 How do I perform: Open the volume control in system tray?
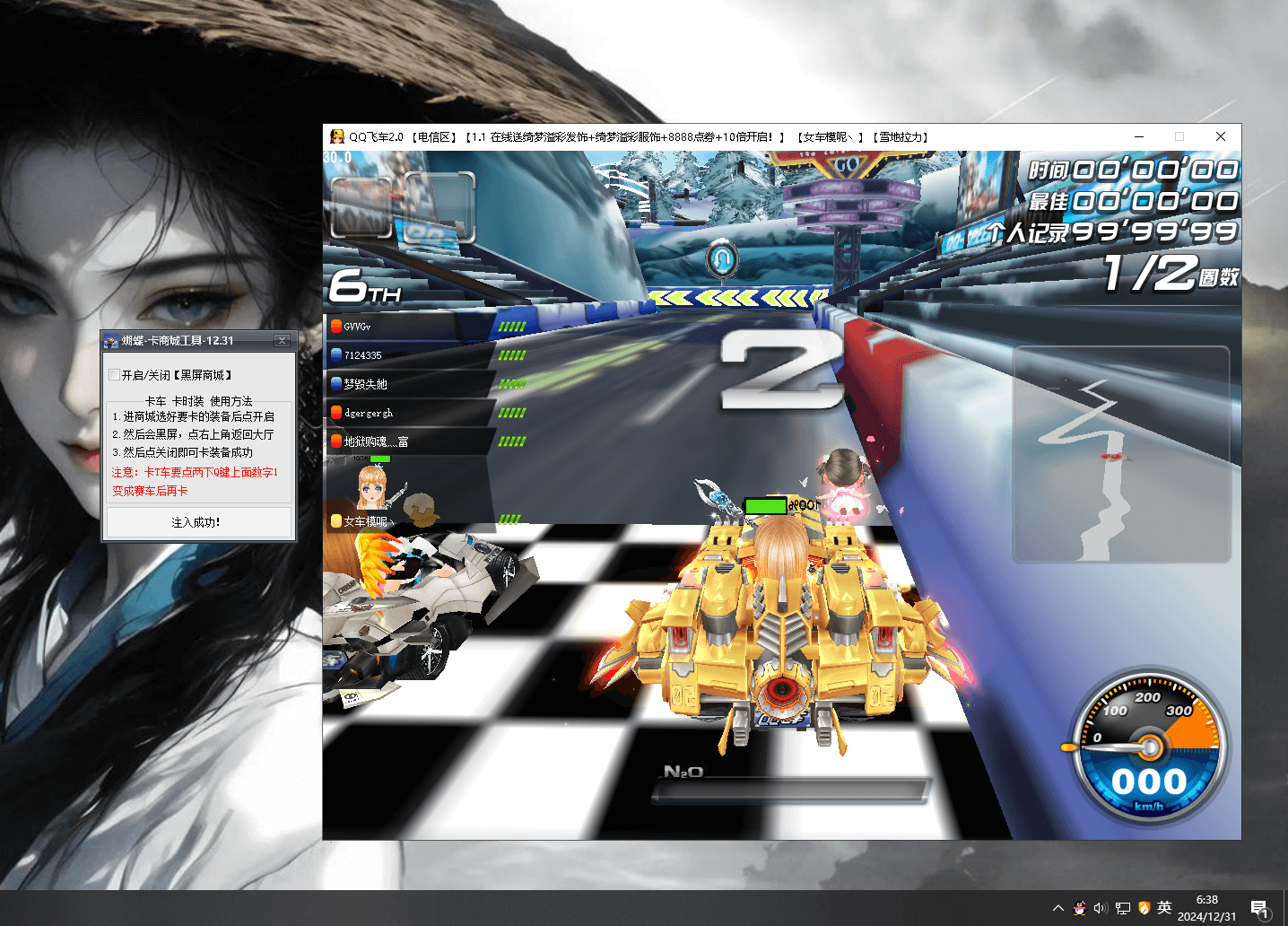pyautogui.click(x=1101, y=908)
